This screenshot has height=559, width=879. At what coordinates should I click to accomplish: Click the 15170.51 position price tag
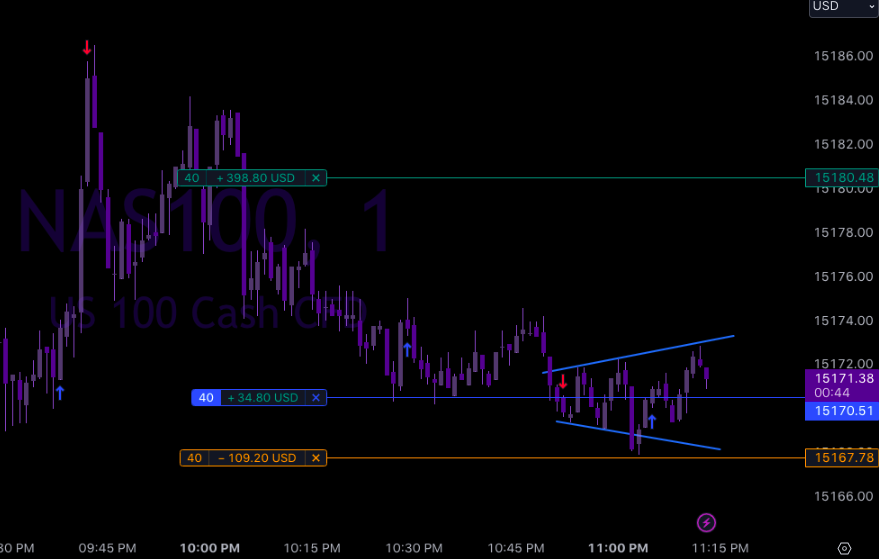[842, 411]
